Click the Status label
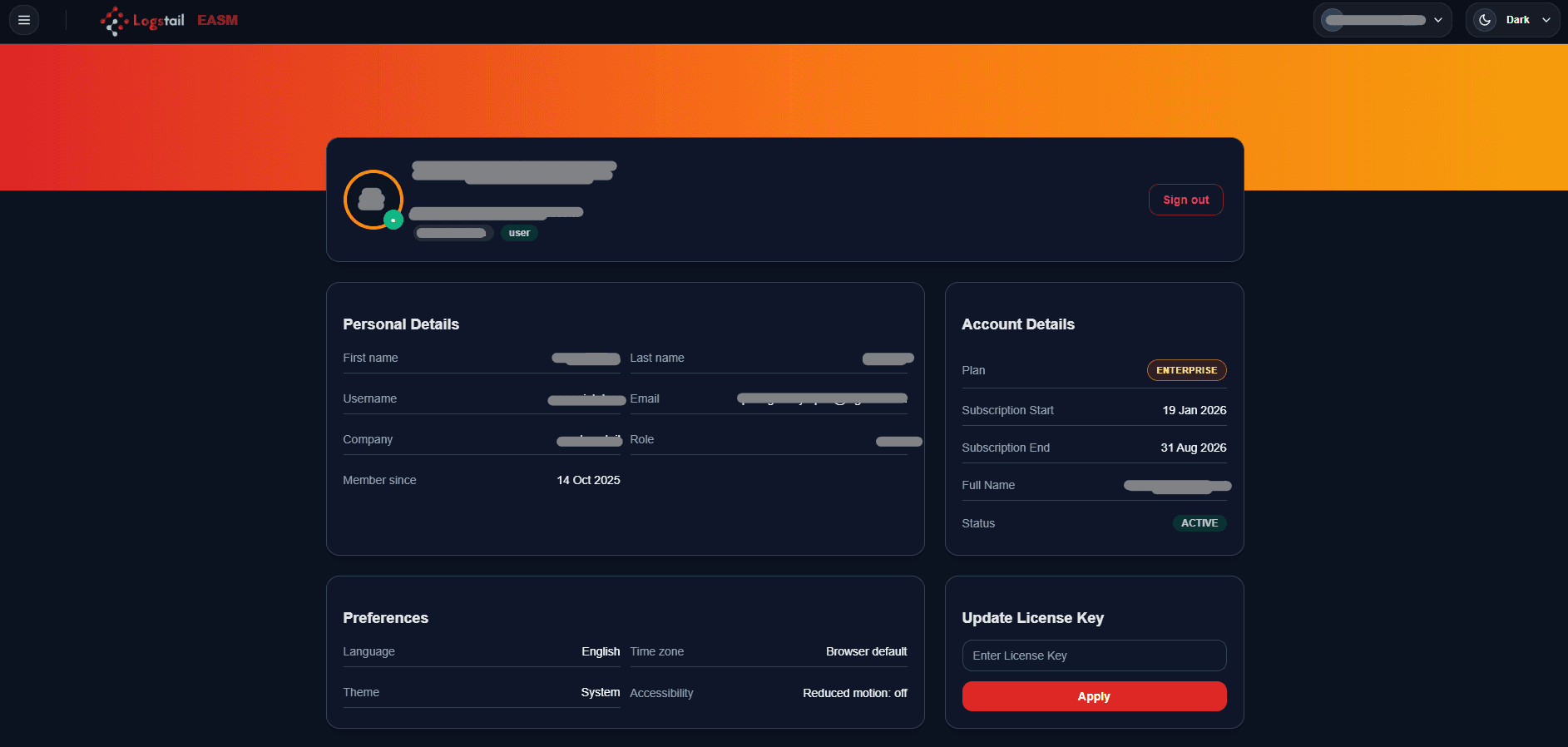Viewport: 1568px width, 747px height. tap(978, 523)
